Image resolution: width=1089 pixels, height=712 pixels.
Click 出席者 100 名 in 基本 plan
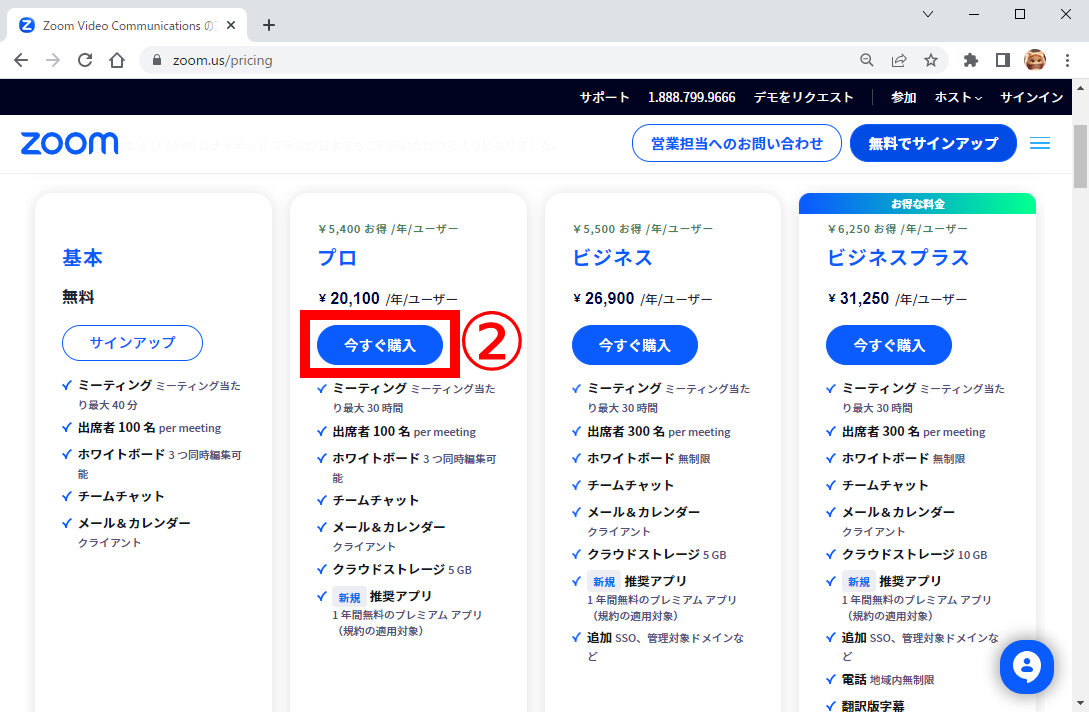coord(149,428)
